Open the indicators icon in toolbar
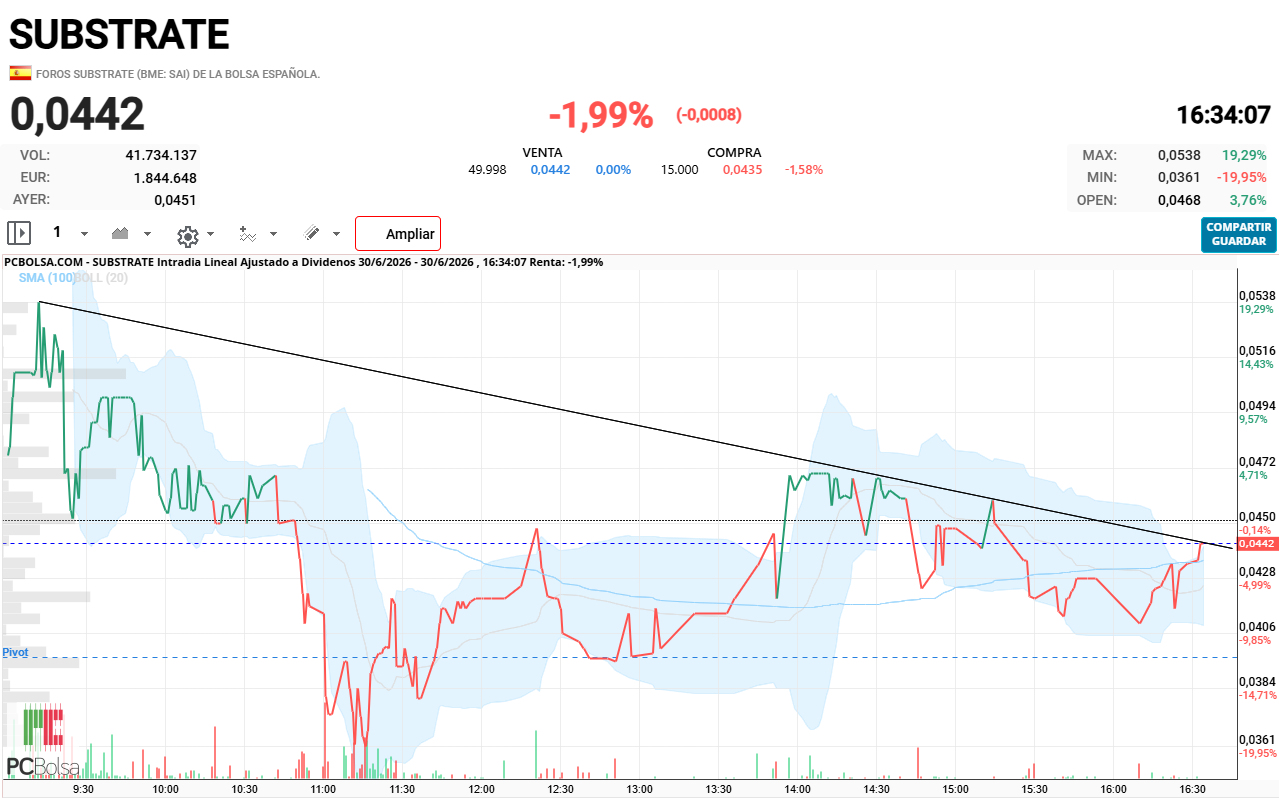This screenshot has height=798, width=1279. (x=248, y=234)
